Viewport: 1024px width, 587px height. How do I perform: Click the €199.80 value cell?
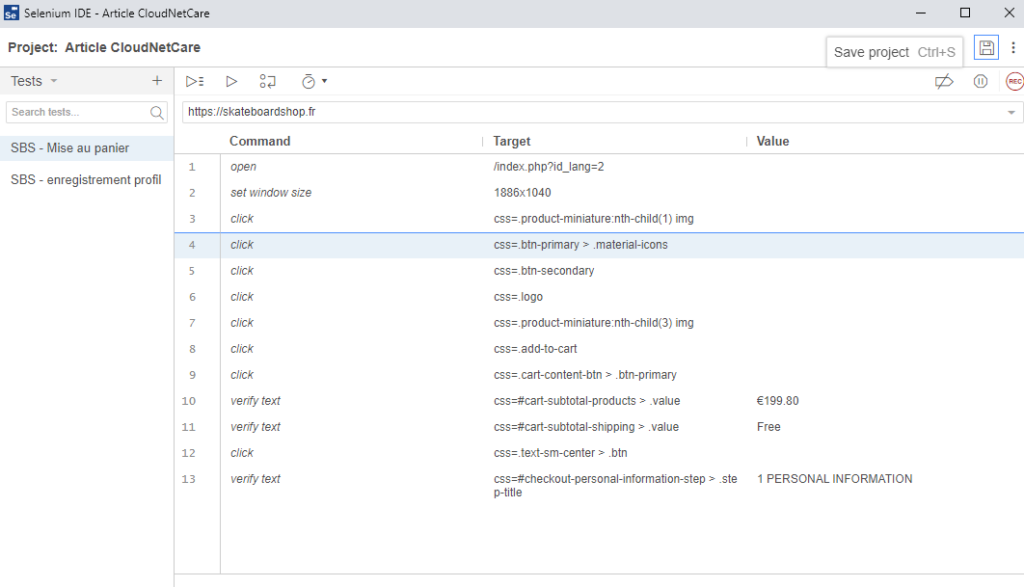[x=777, y=401]
